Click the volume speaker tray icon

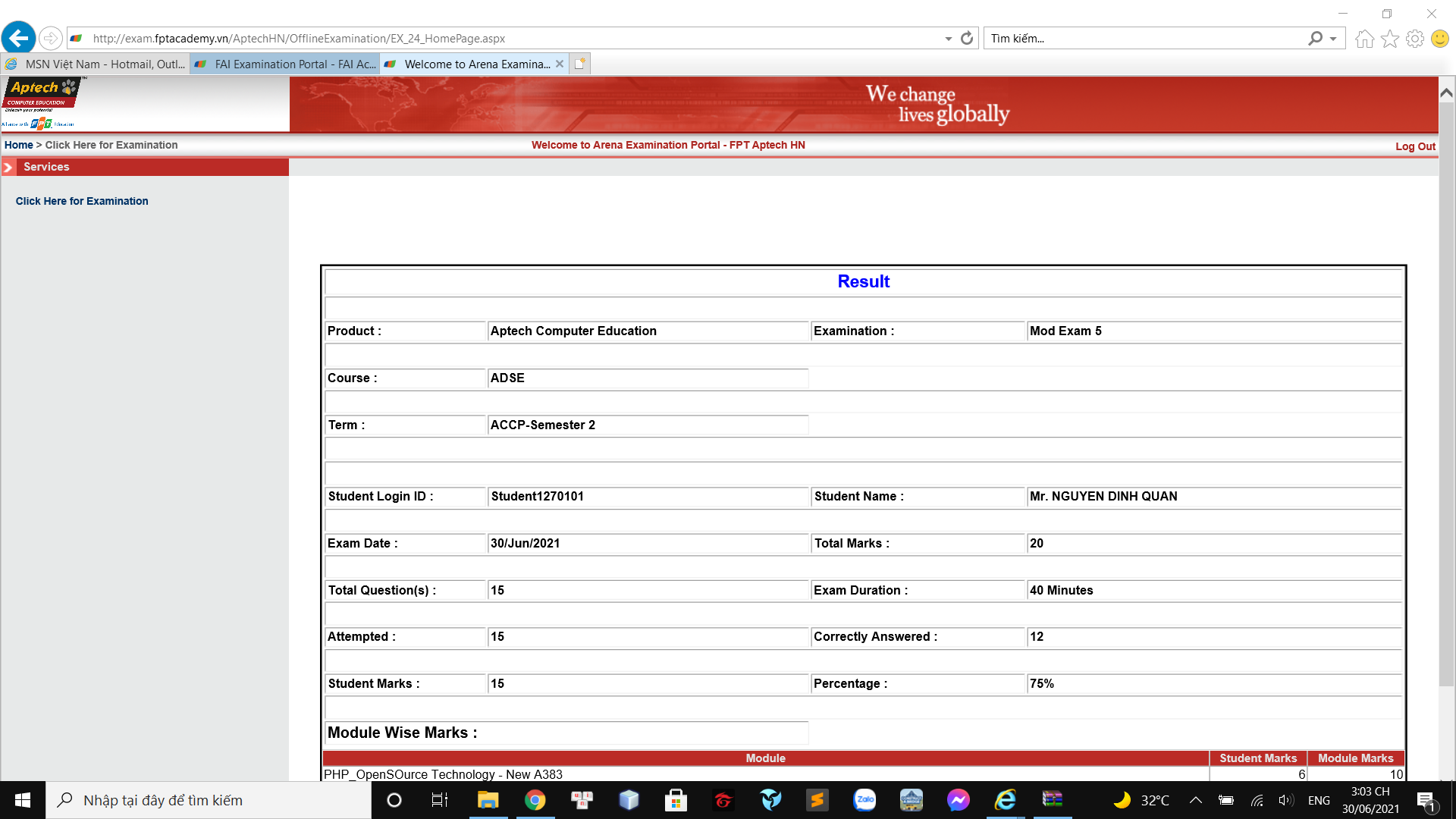(x=1285, y=800)
